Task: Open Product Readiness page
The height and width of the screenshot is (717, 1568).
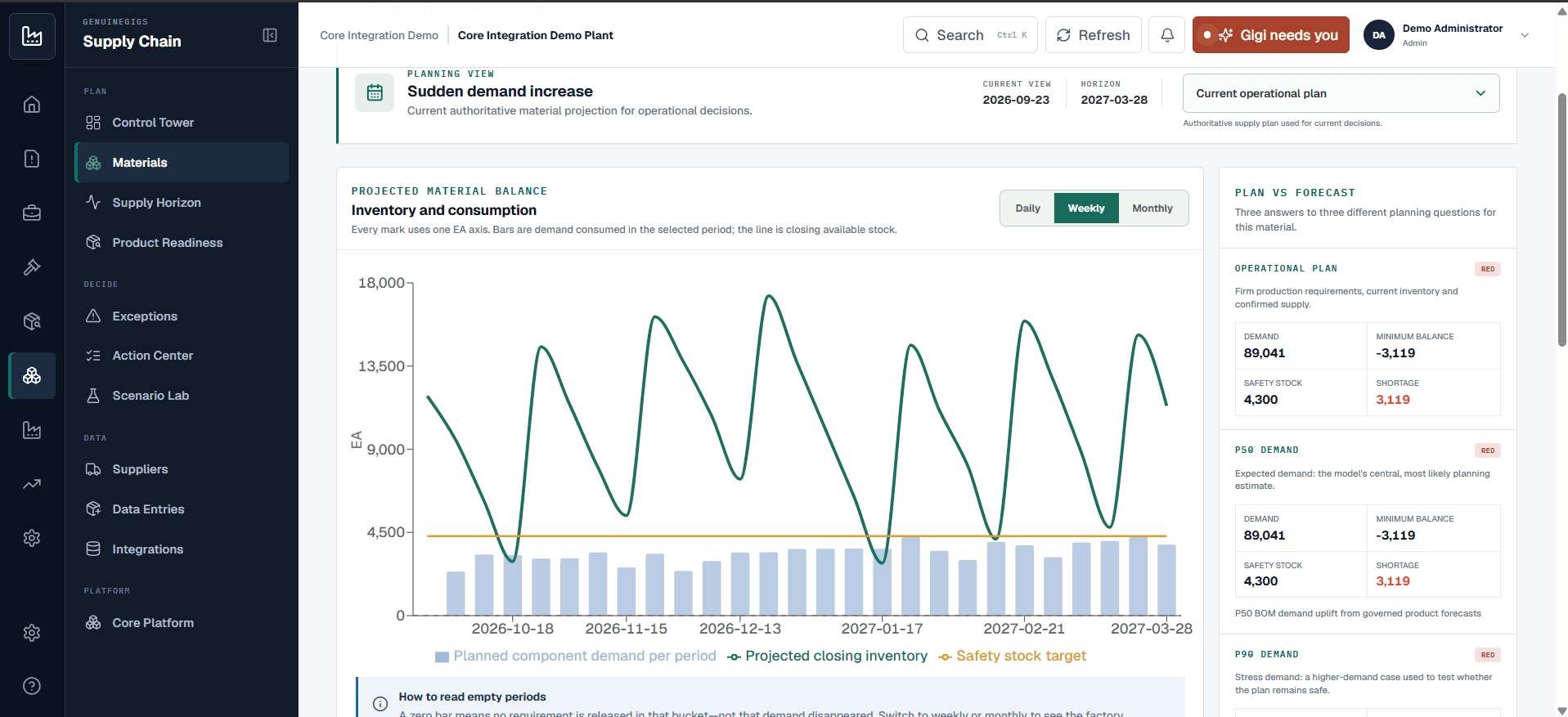Action: 182,243
